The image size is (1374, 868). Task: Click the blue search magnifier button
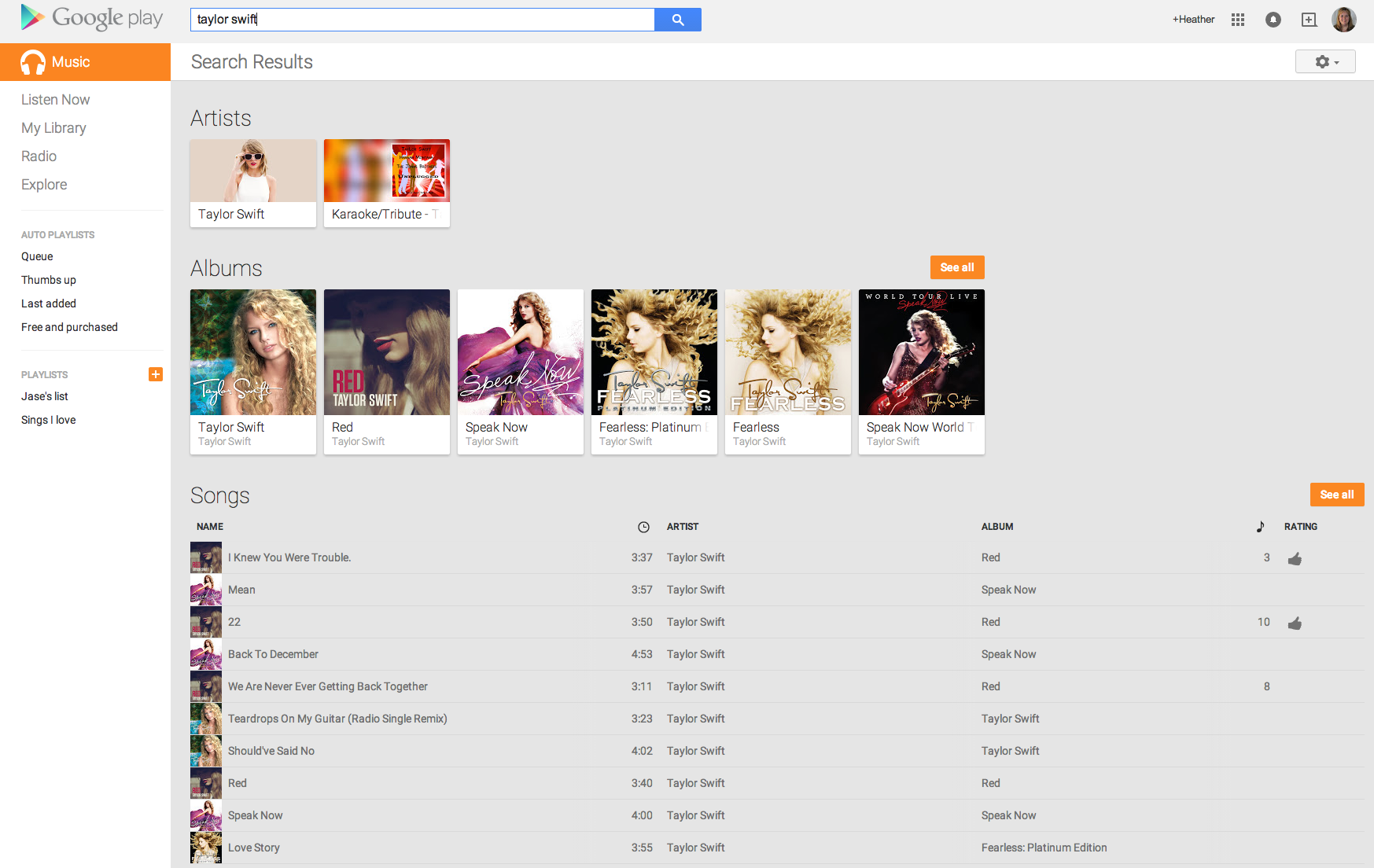(x=677, y=20)
